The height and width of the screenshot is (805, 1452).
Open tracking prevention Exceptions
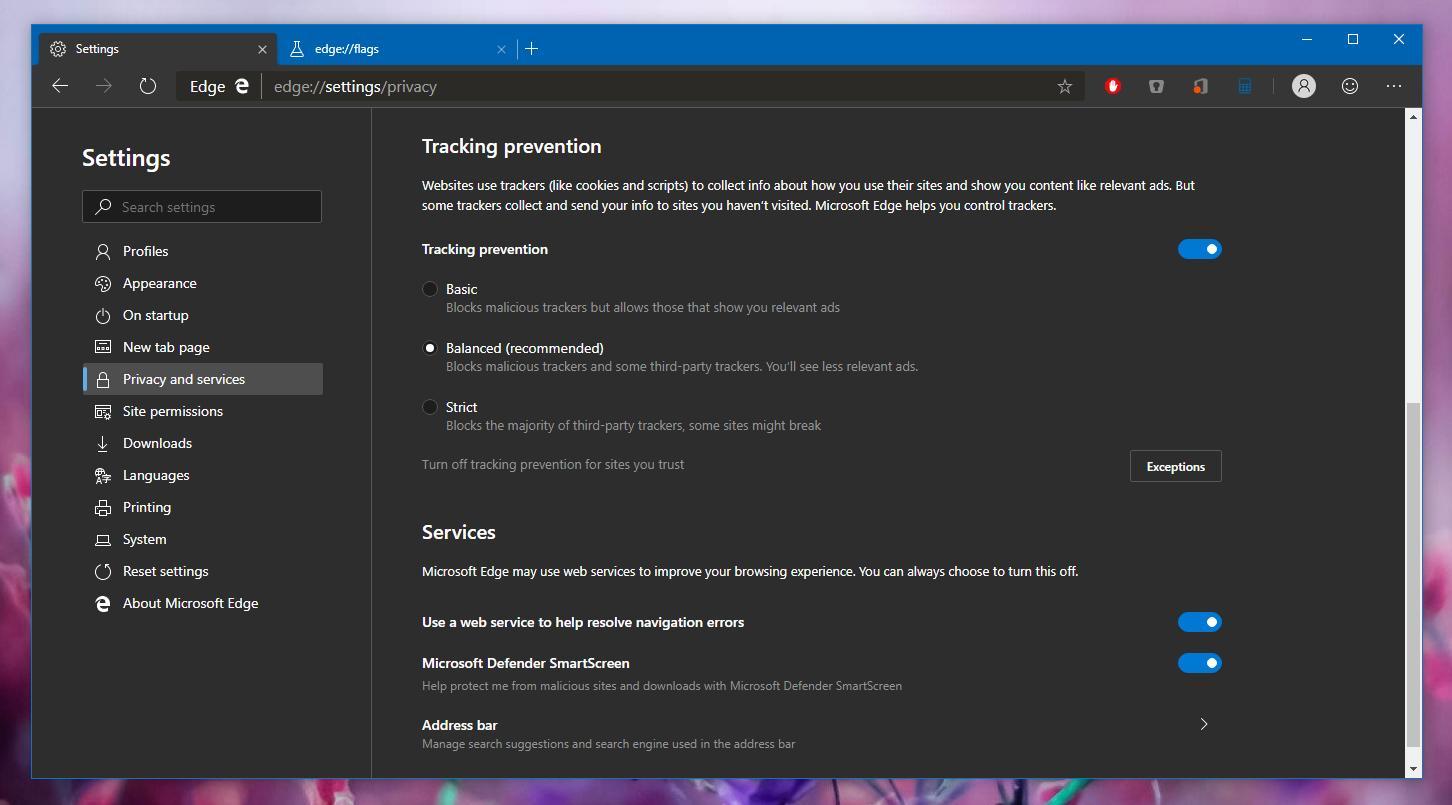[1175, 466]
